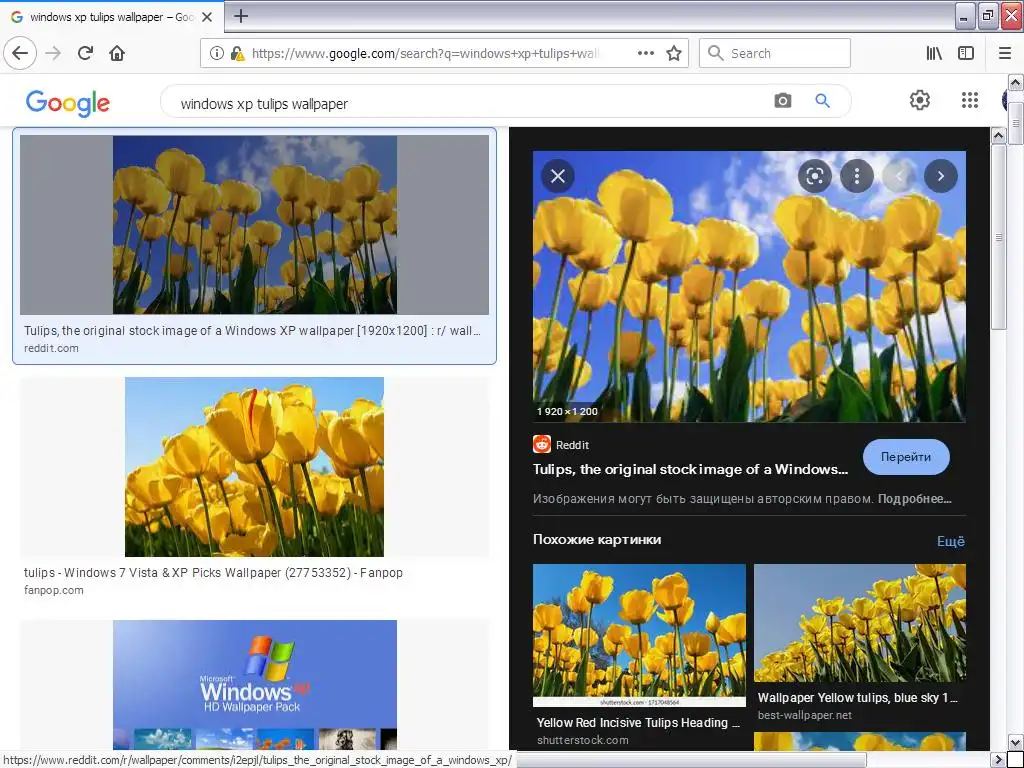Click the Wallpaper Yellow tulips, blue sky caption

pos(857,697)
